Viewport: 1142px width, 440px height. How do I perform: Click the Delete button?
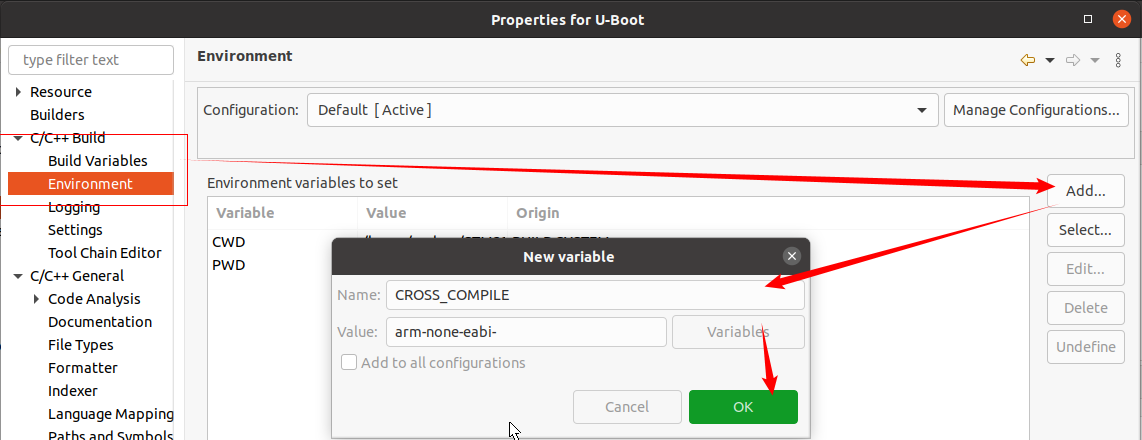pyautogui.click(x=1085, y=308)
